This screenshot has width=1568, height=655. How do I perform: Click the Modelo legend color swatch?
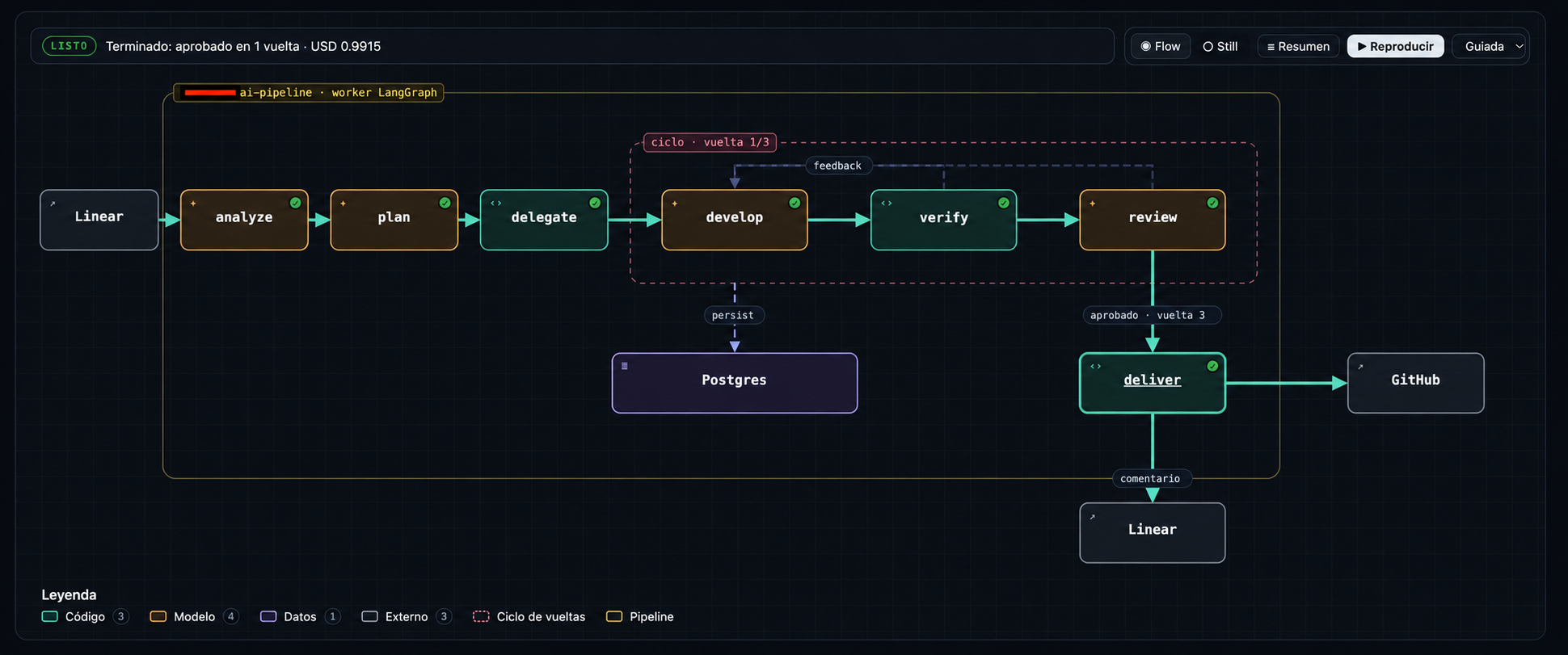tap(158, 616)
